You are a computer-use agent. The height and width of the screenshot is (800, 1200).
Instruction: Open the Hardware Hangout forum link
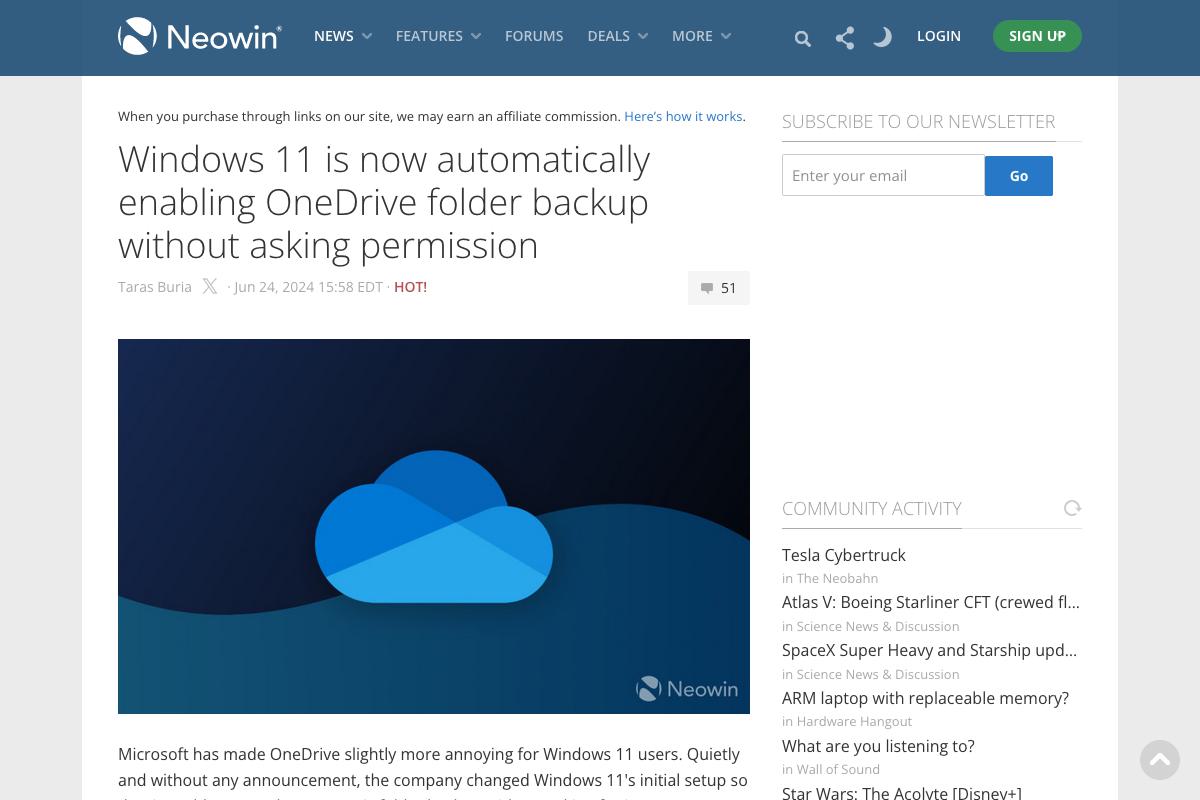[854, 721]
